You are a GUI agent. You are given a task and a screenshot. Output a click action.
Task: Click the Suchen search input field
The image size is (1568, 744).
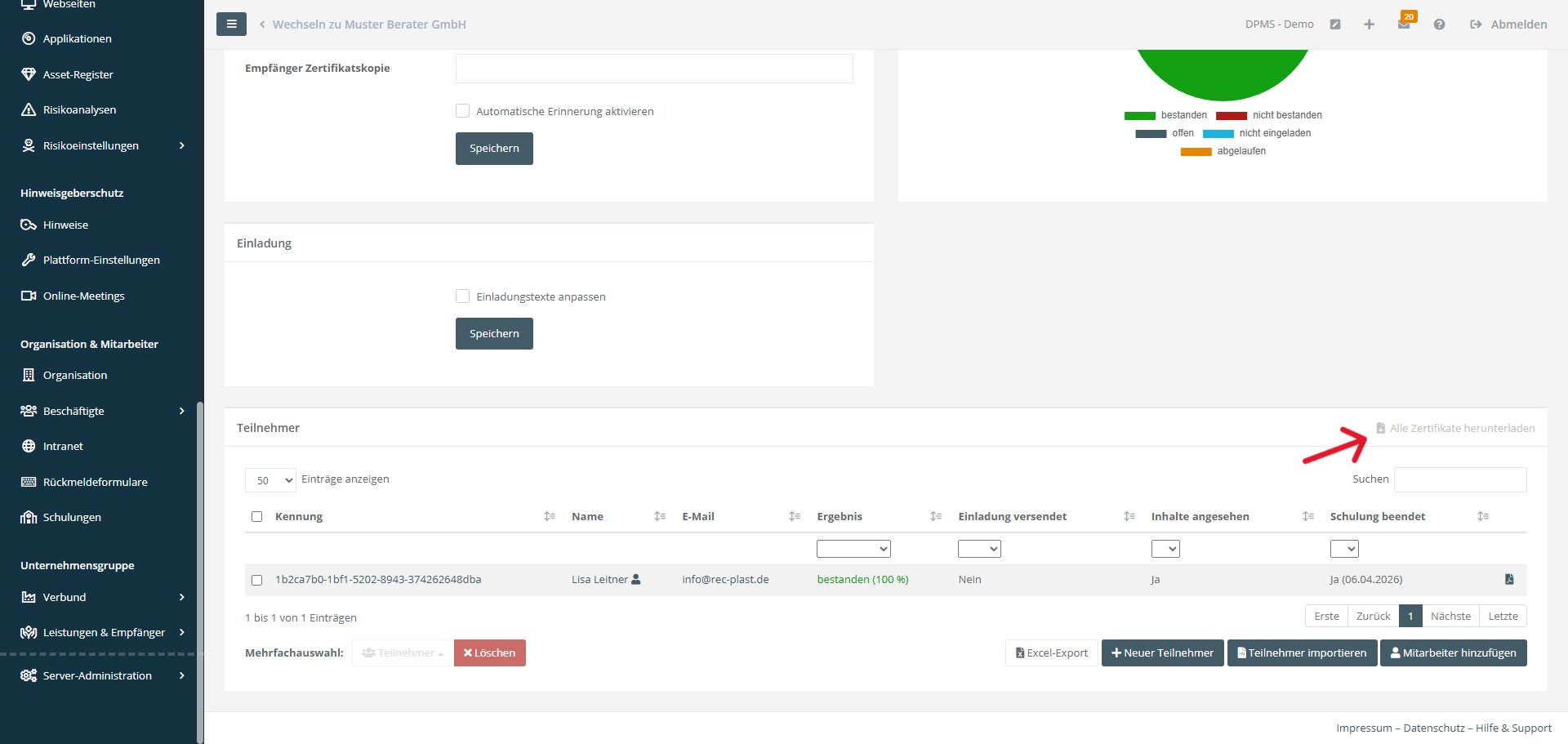(x=1459, y=479)
